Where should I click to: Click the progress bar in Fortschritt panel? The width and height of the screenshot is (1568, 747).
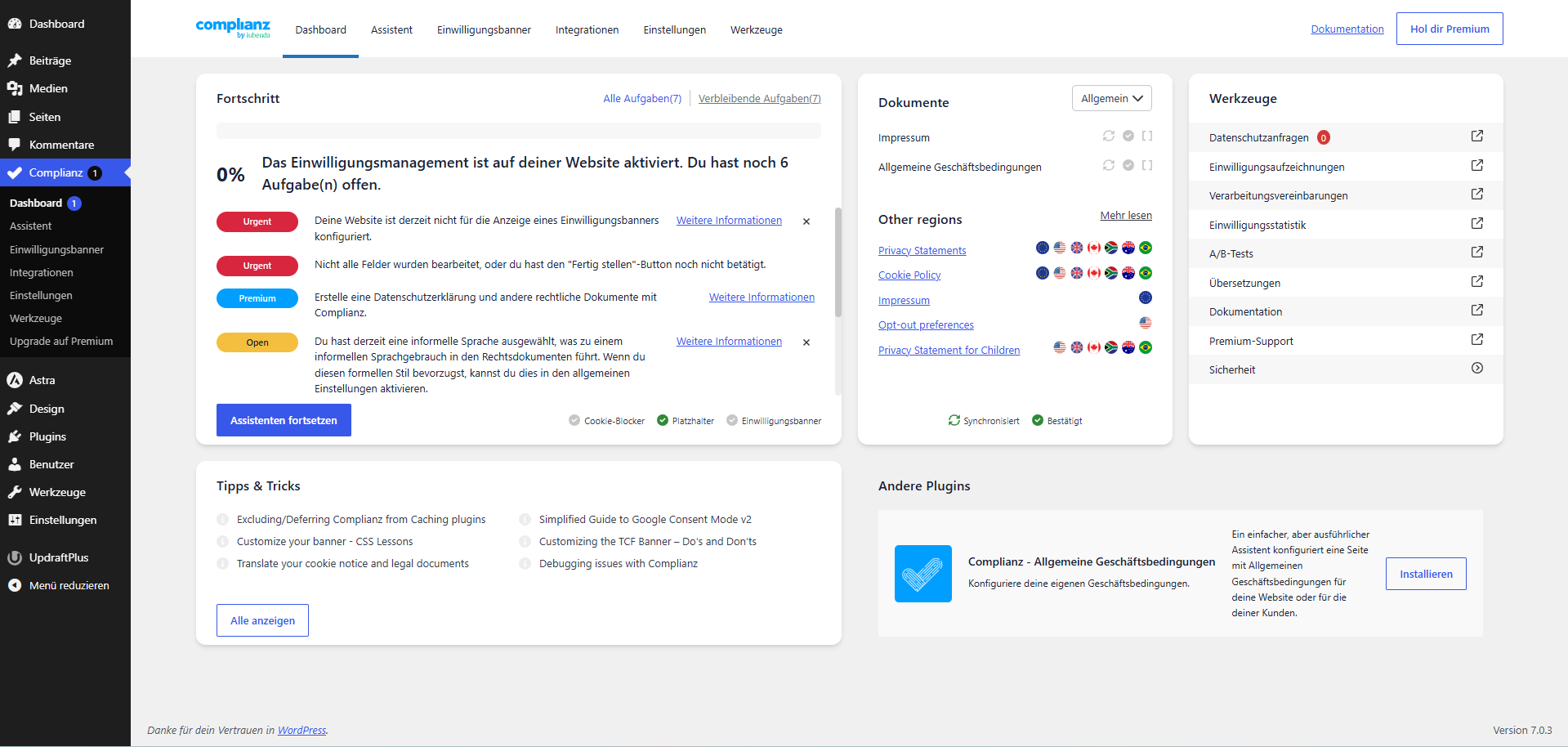pos(519,131)
